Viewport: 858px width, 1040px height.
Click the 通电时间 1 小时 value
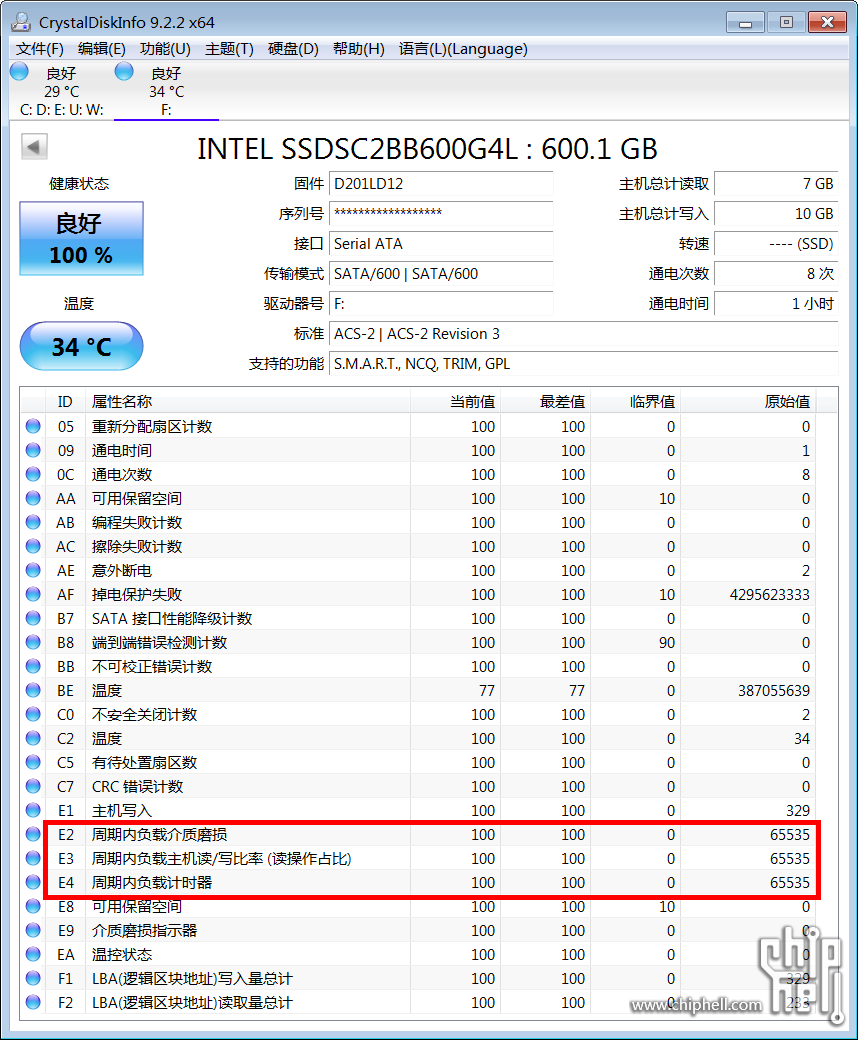(776, 303)
